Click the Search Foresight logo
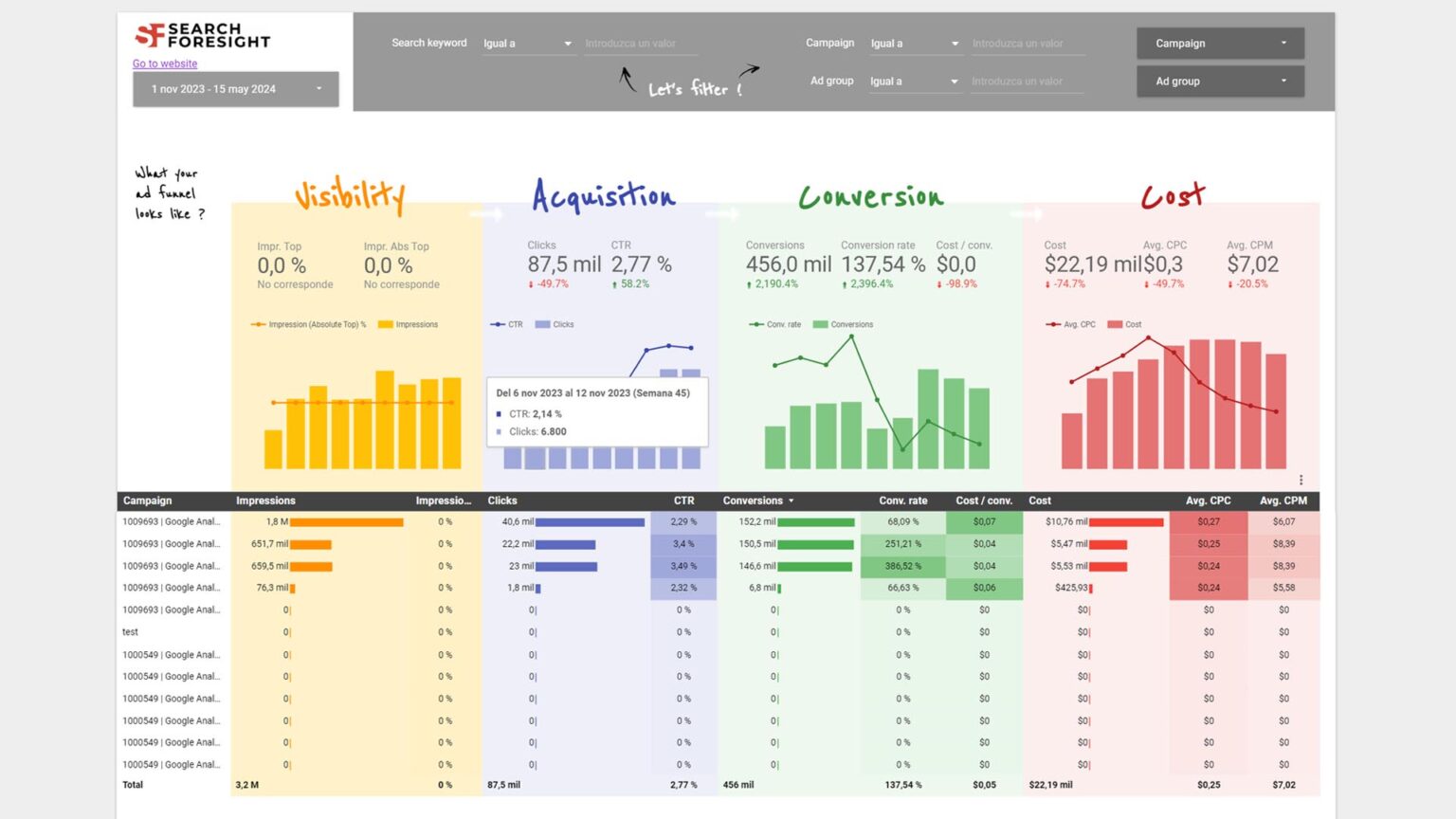This screenshot has height=819, width=1456. coord(202,35)
